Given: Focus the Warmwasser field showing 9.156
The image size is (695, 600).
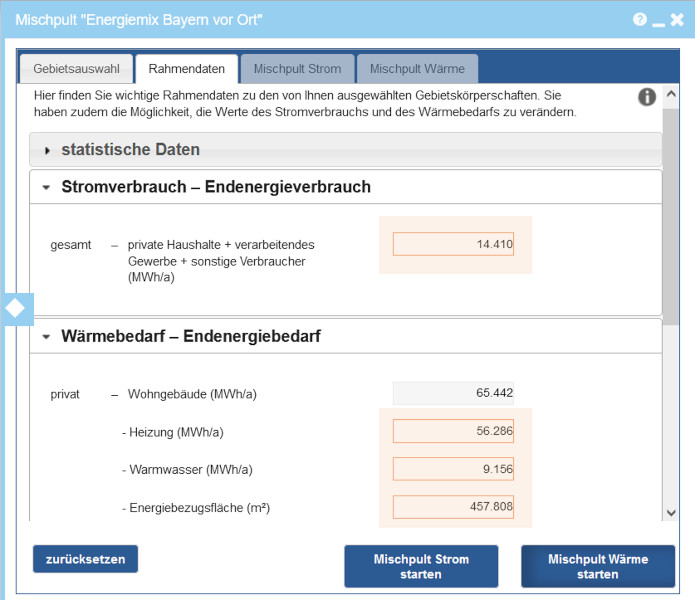Looking at the screenshot, I should click(x=453, y=469).
